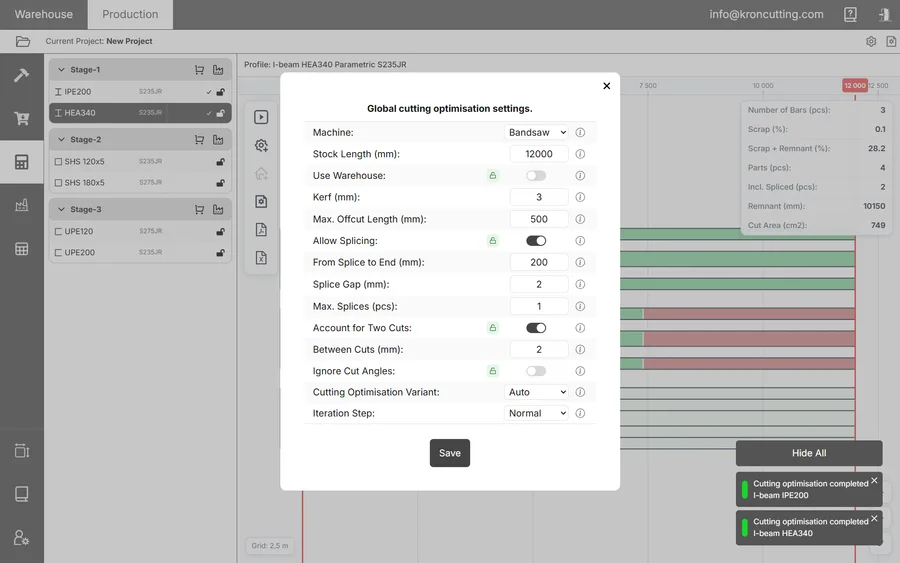This screenshot has width=900, height=563.
Task: Switch to the Warehouse tab
Action: (x=44, y=14)
